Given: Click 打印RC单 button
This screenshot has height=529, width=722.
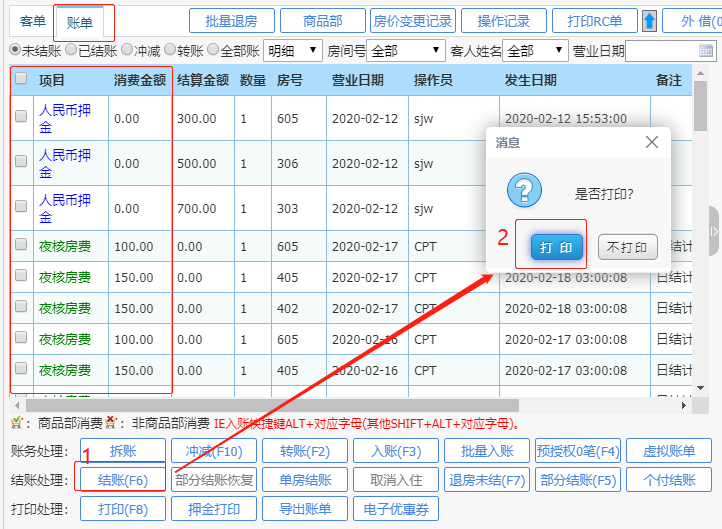Looking at the screenshot, I should 594,21.
